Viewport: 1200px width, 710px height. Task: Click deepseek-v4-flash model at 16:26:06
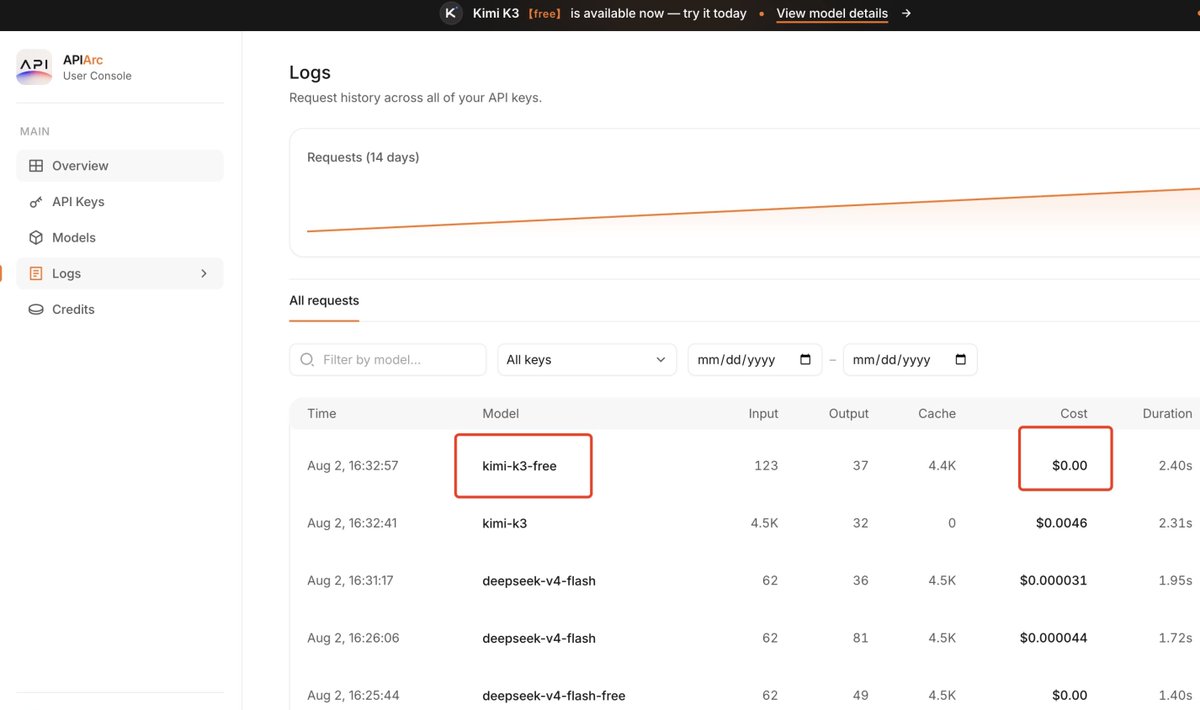[x=539, y=638]
